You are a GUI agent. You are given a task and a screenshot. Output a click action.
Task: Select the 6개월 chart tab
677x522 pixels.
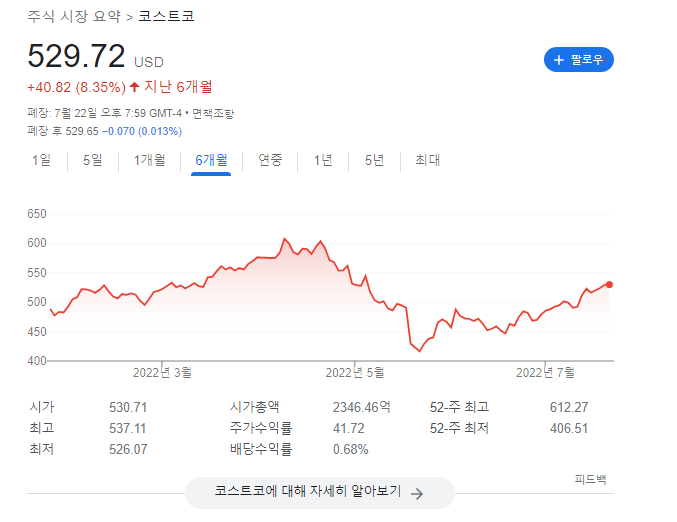click(211, 160)
